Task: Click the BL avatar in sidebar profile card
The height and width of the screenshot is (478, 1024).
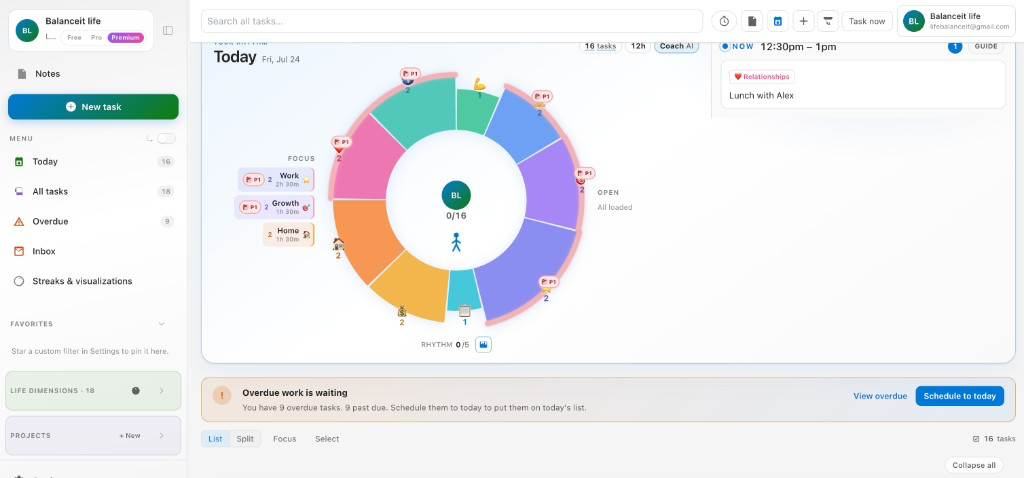Action: coord(27,30)
